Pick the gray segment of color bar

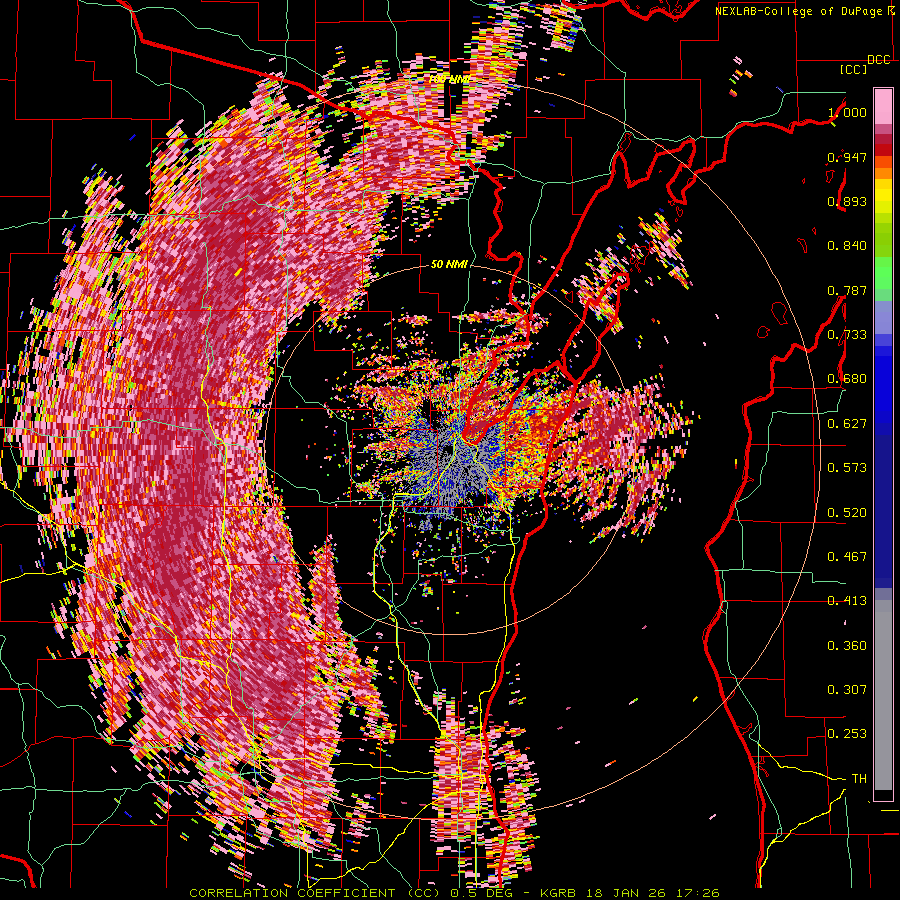tap(883, 695)
